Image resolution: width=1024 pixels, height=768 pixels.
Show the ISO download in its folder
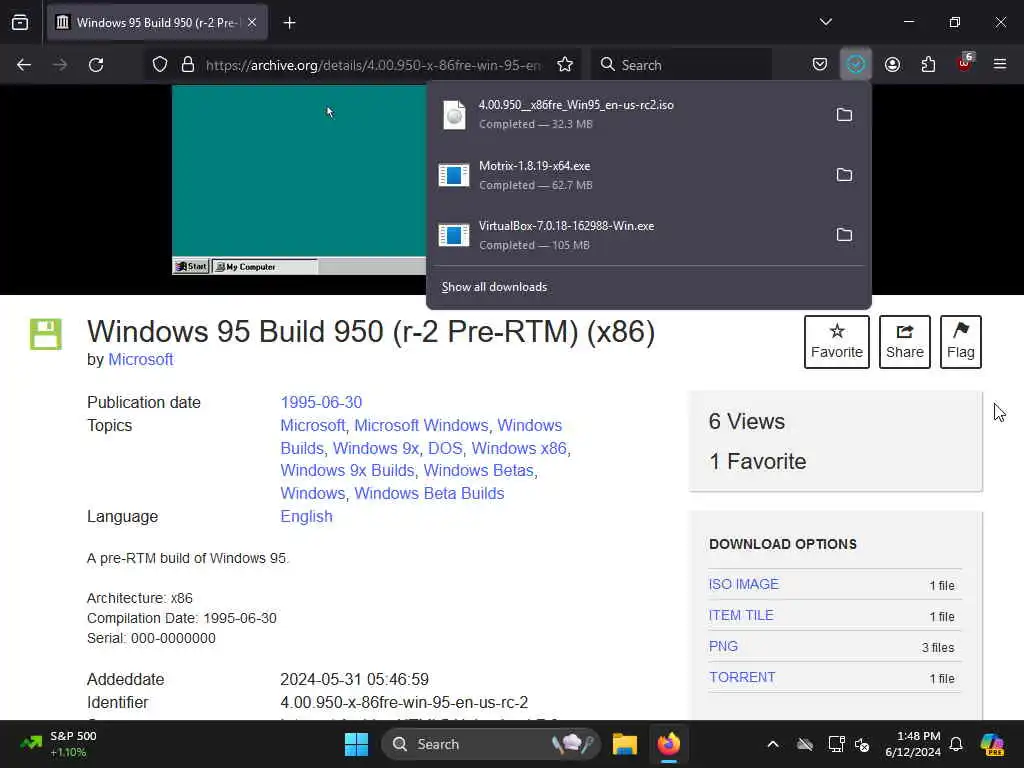[x=844, y=115]
